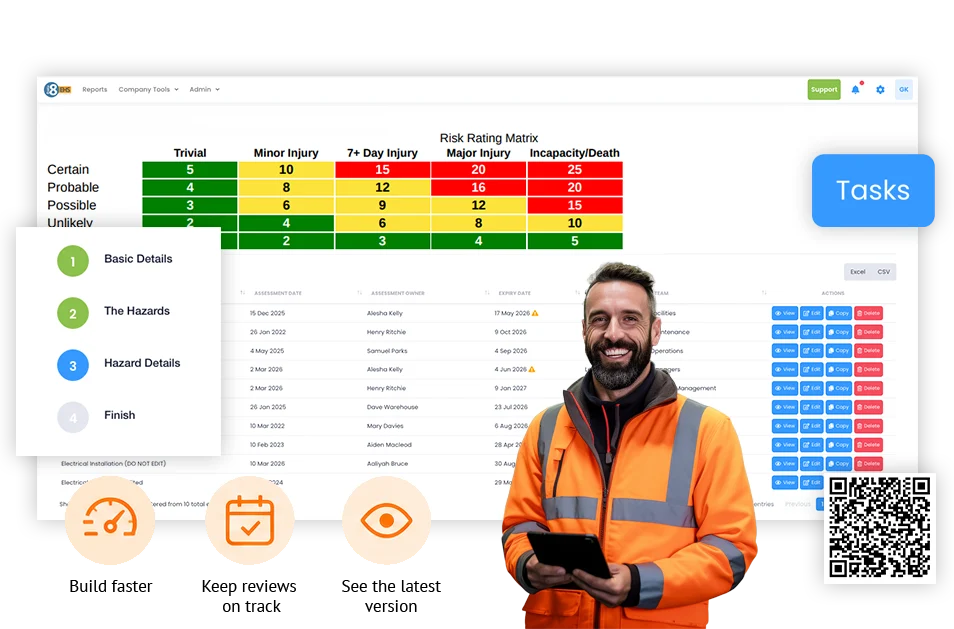954x629 pixels.
Task: Click the assessment date 10 Feb 2023
Action: click(x=266, y=445)
